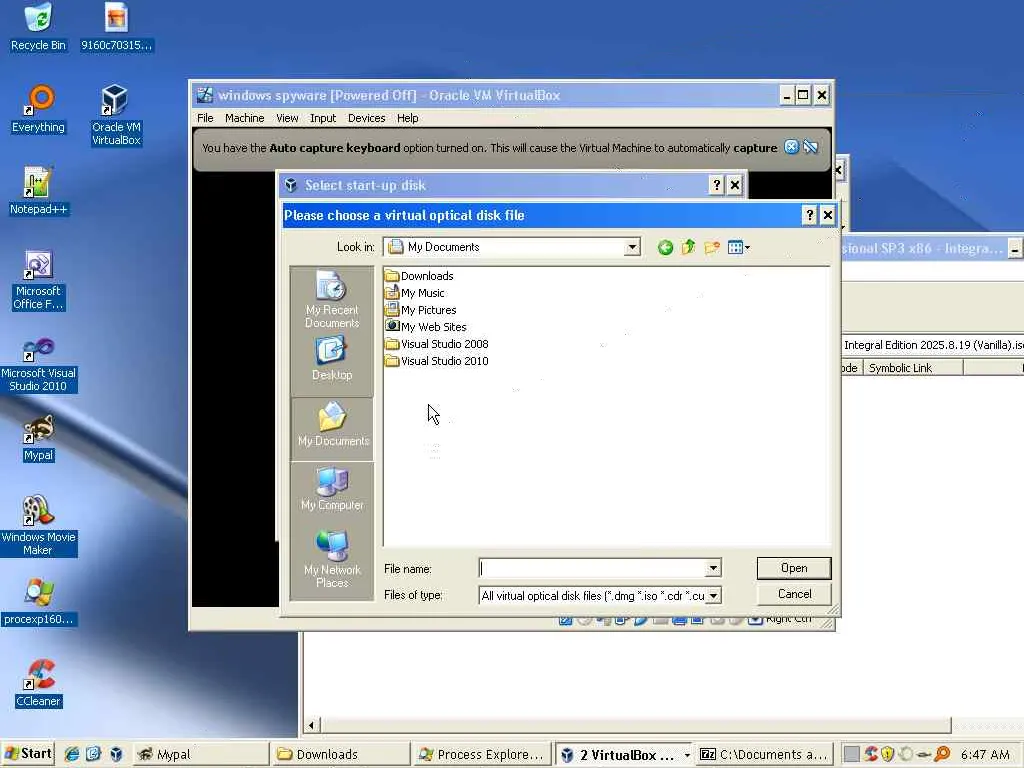Click the orange Everything tray icon
1024x768 pixels.
[941, 754]
